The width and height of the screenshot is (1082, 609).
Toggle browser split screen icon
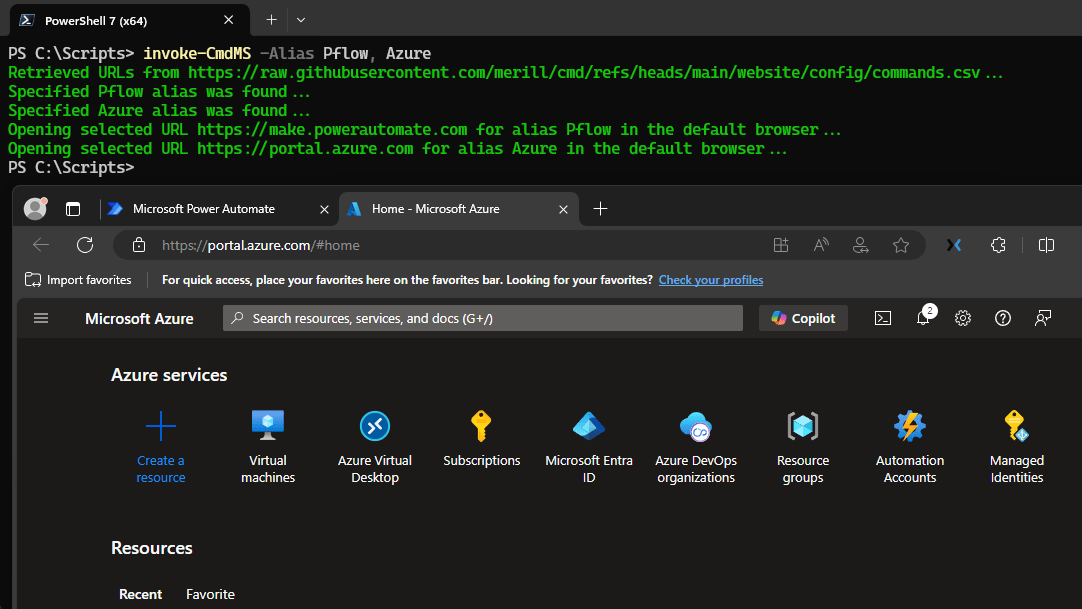coord(1046,245)
